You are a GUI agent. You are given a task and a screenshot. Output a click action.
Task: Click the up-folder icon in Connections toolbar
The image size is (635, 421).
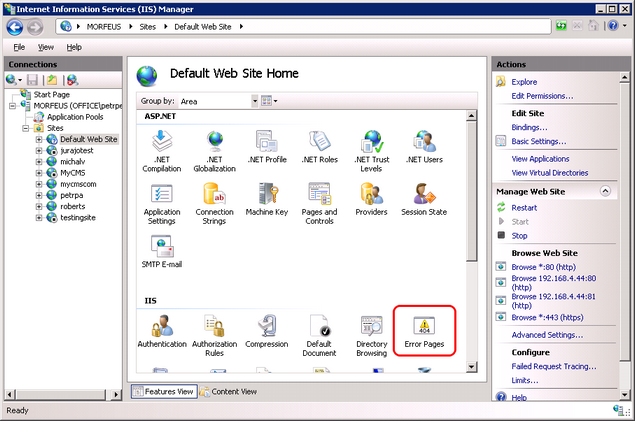(x=52, y=80)
